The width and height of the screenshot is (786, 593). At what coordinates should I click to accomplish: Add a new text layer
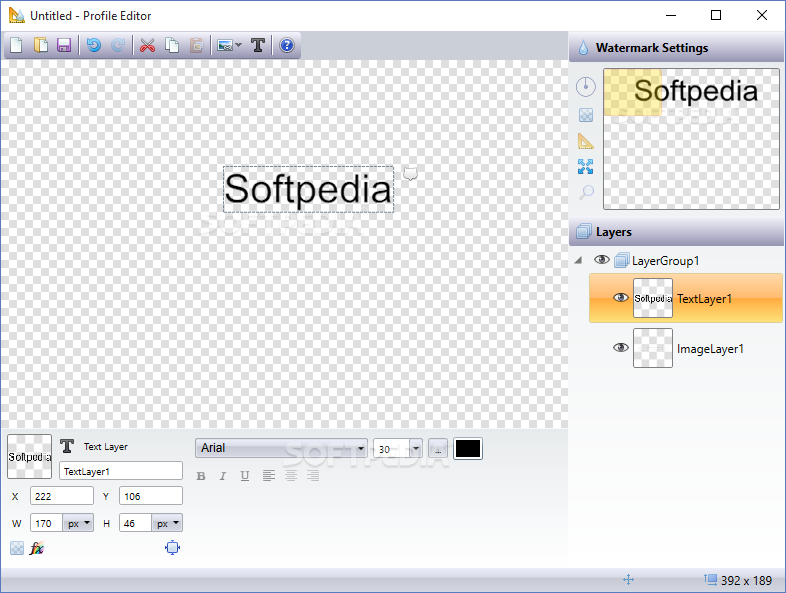(x=258, y=46)
